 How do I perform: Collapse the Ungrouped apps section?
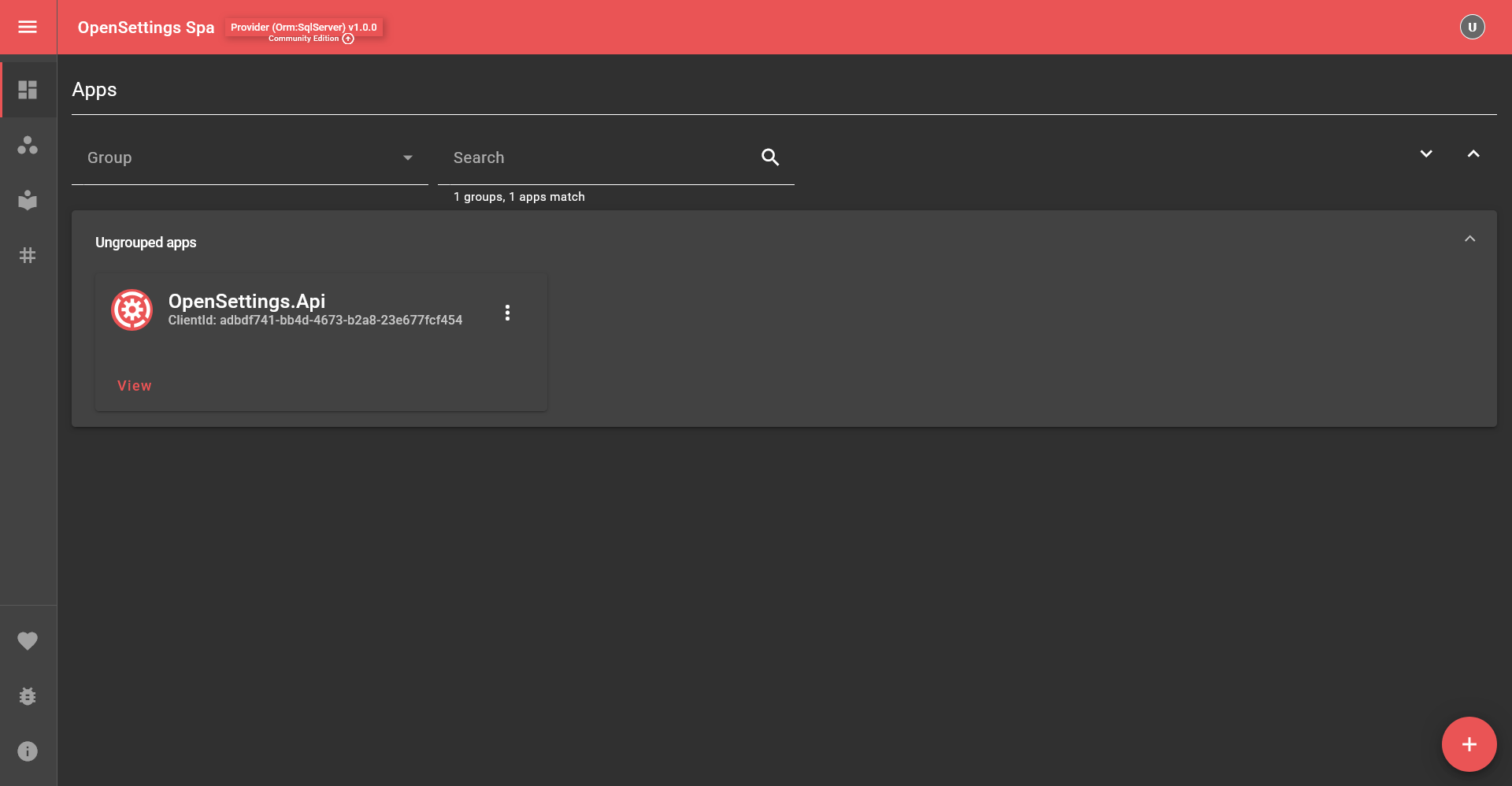click(1470, 238)
